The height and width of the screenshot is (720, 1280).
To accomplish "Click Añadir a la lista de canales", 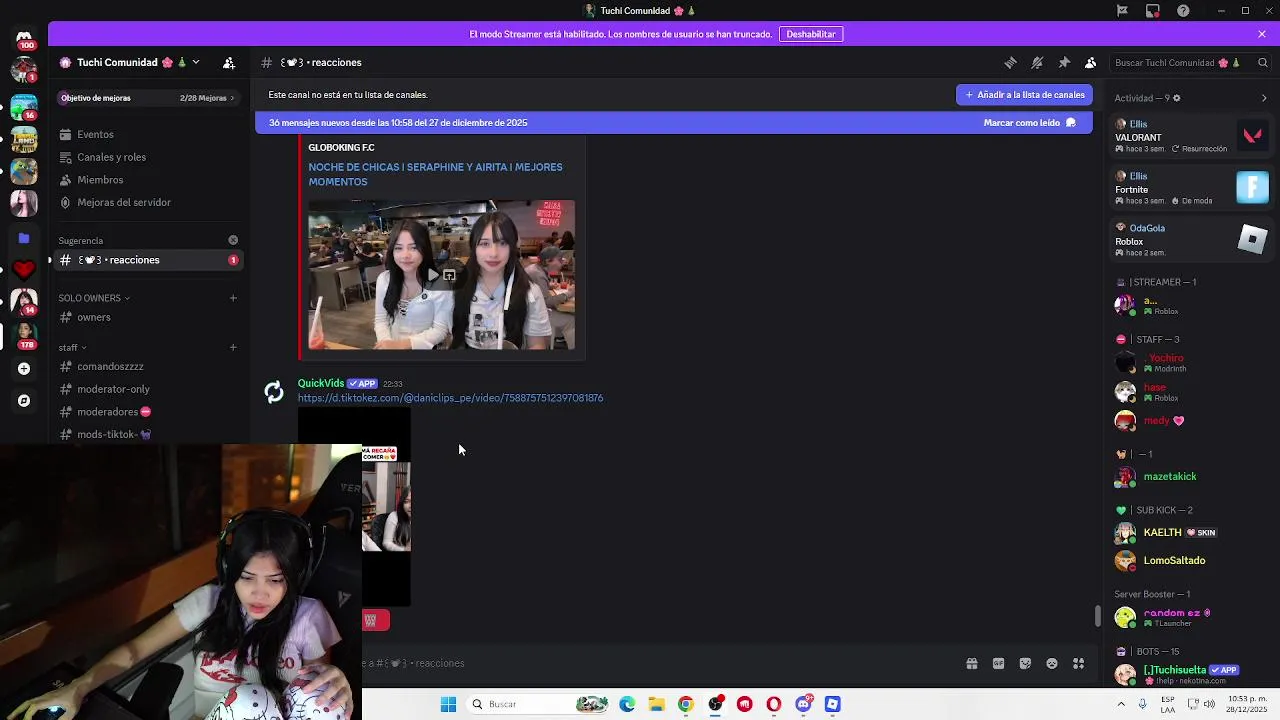I will [1024, 95].
